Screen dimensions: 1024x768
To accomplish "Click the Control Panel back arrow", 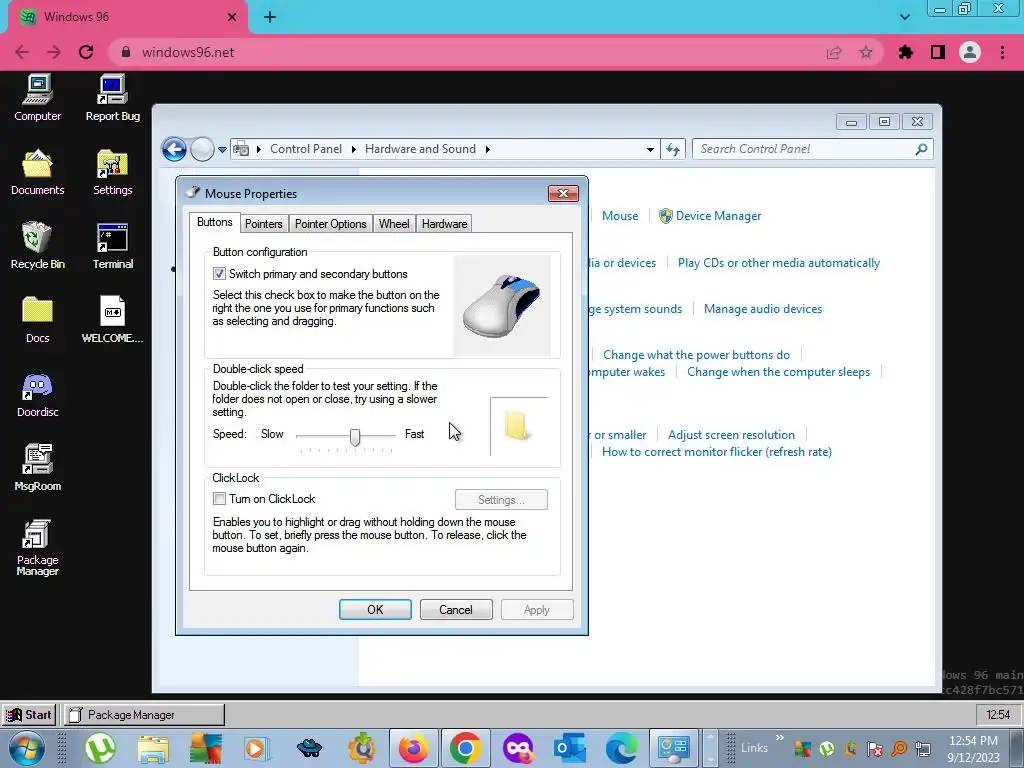I will click(174, 150).
